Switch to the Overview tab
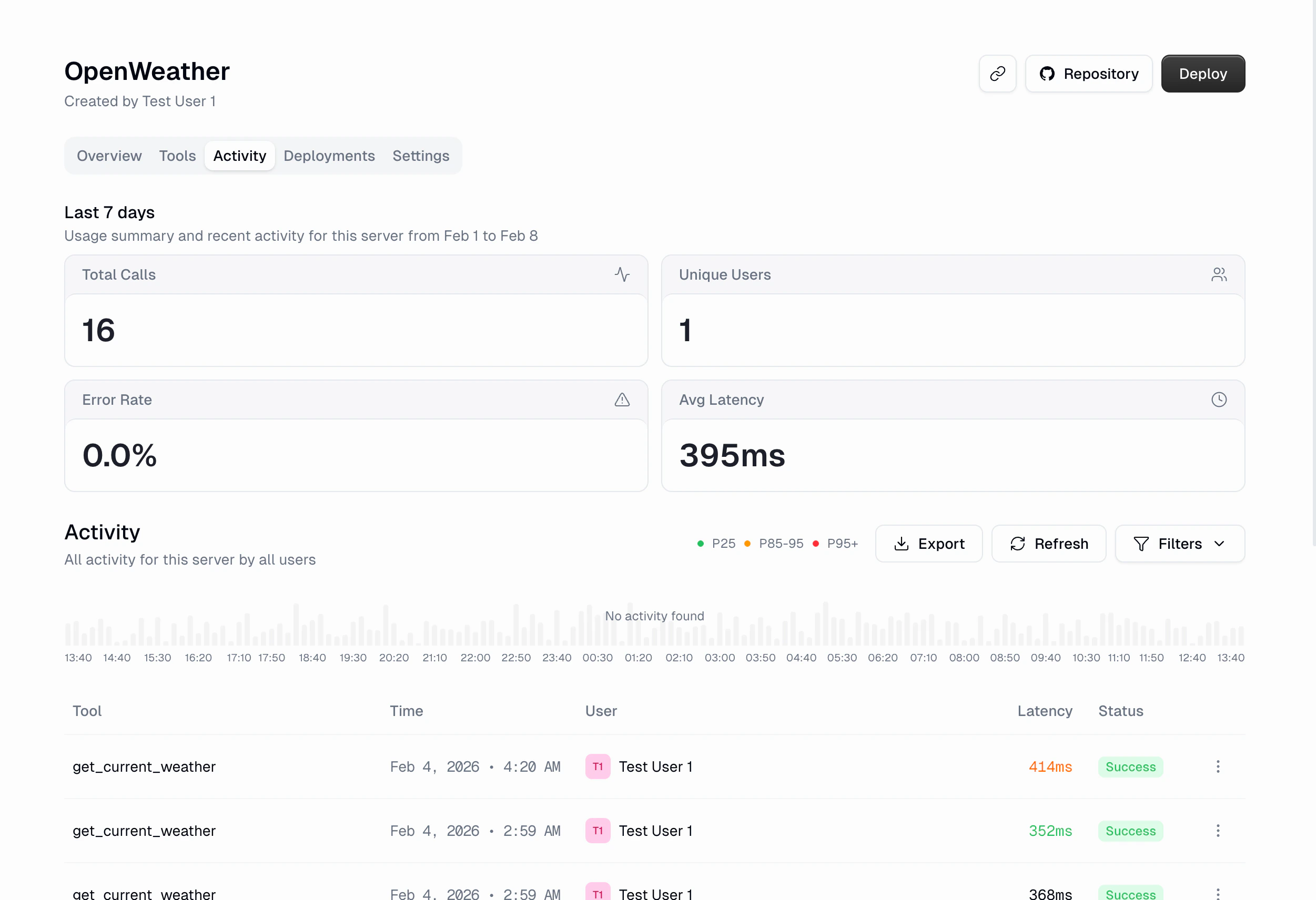The height and width of the screenshot is (900, 1316). 109,156
